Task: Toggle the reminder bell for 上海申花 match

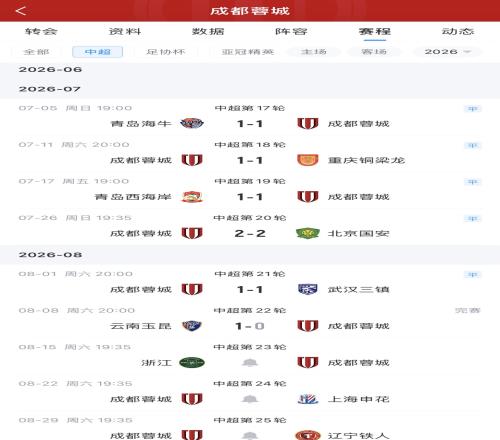Action: click(x=250, y=399)
